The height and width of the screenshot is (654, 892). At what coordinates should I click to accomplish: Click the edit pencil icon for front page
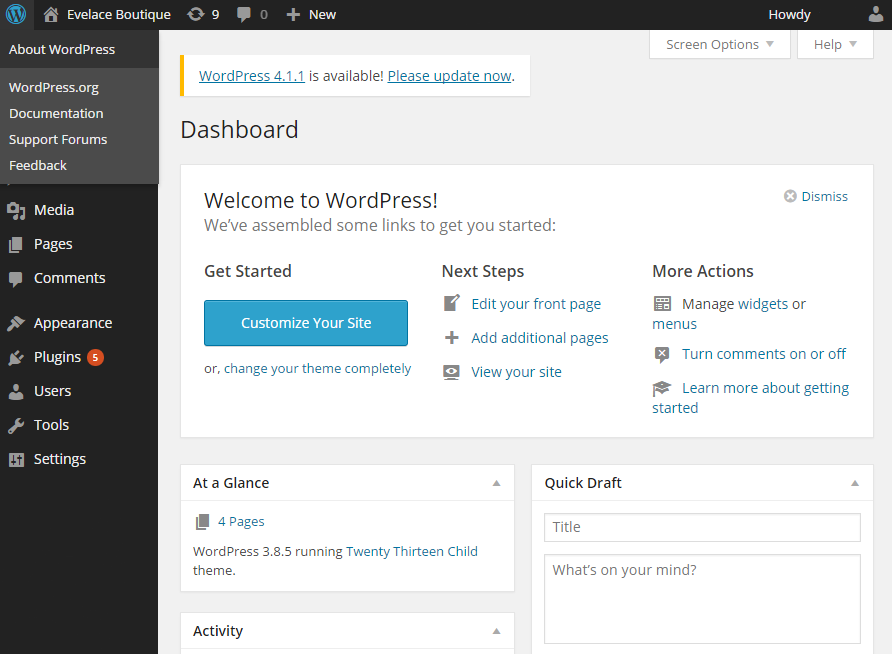tap(452, 303)
